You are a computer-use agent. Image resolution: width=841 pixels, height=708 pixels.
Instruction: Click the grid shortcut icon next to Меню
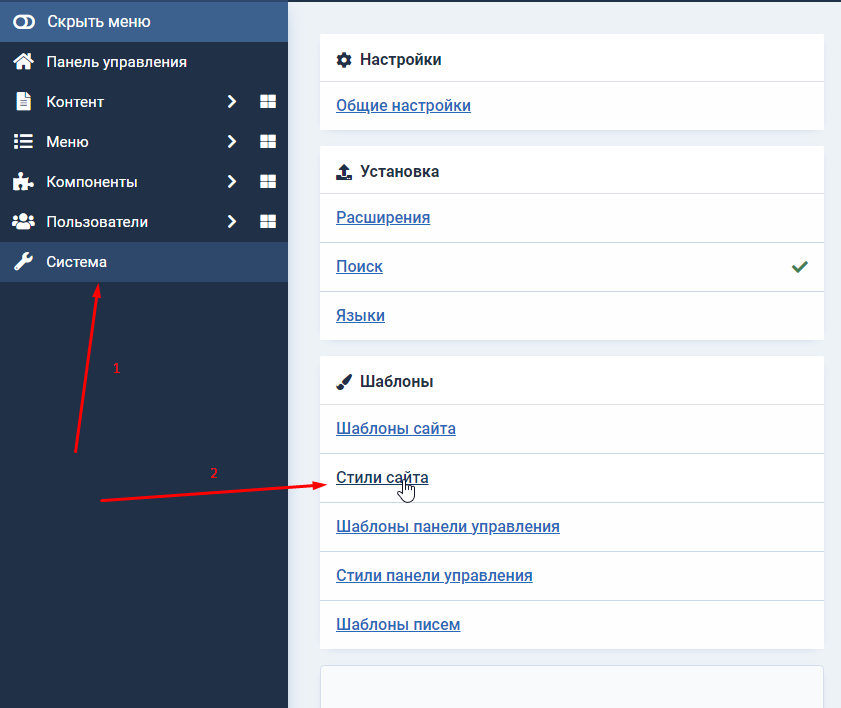coord(267,141)
